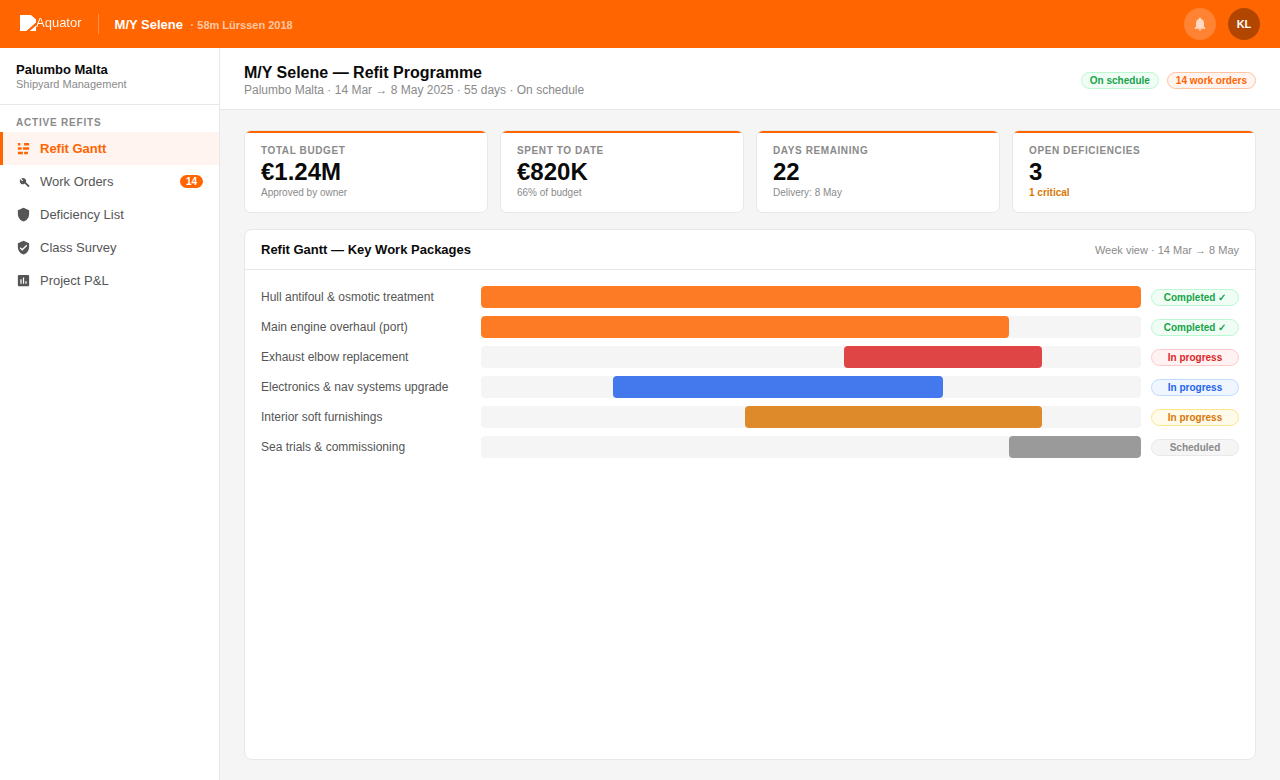The height and width of the screenshot is (780, 1280).
Task: Open the Total Budget card
Action: (366, 171)
